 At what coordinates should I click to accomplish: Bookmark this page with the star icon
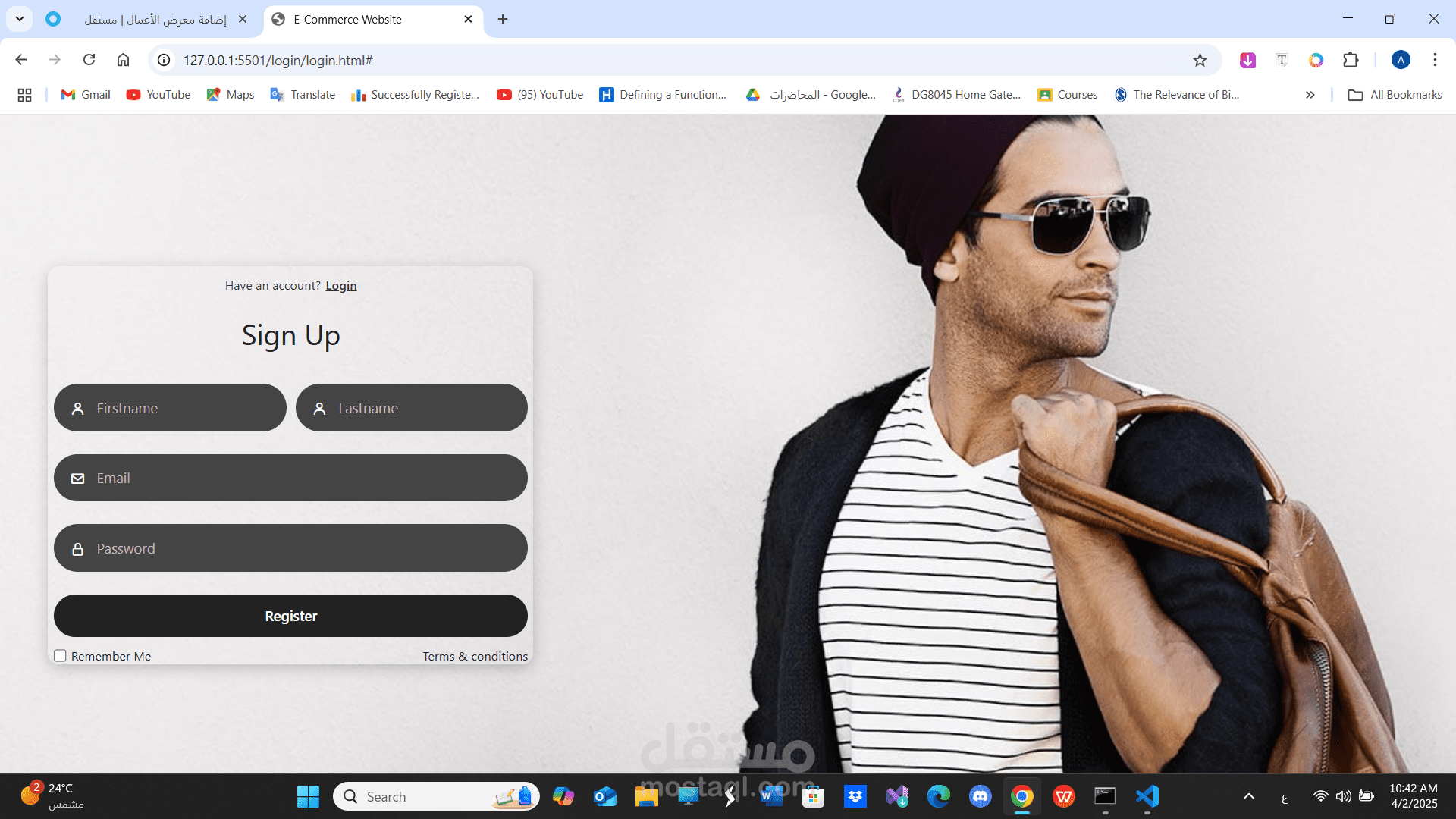point(1200,60)
